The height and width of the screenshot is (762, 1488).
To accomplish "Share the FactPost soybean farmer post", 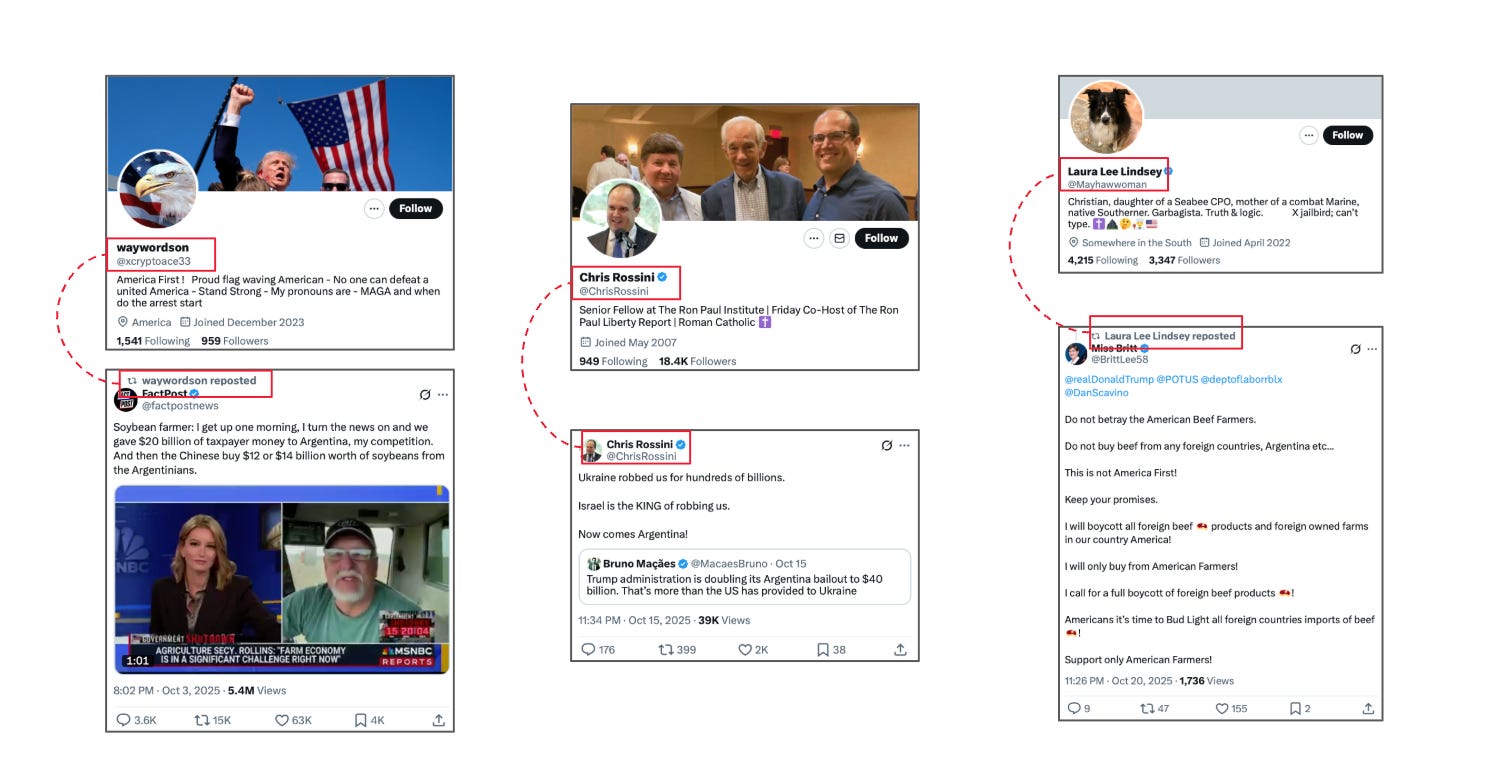I will pyautogui.click(x=438, y=720).
